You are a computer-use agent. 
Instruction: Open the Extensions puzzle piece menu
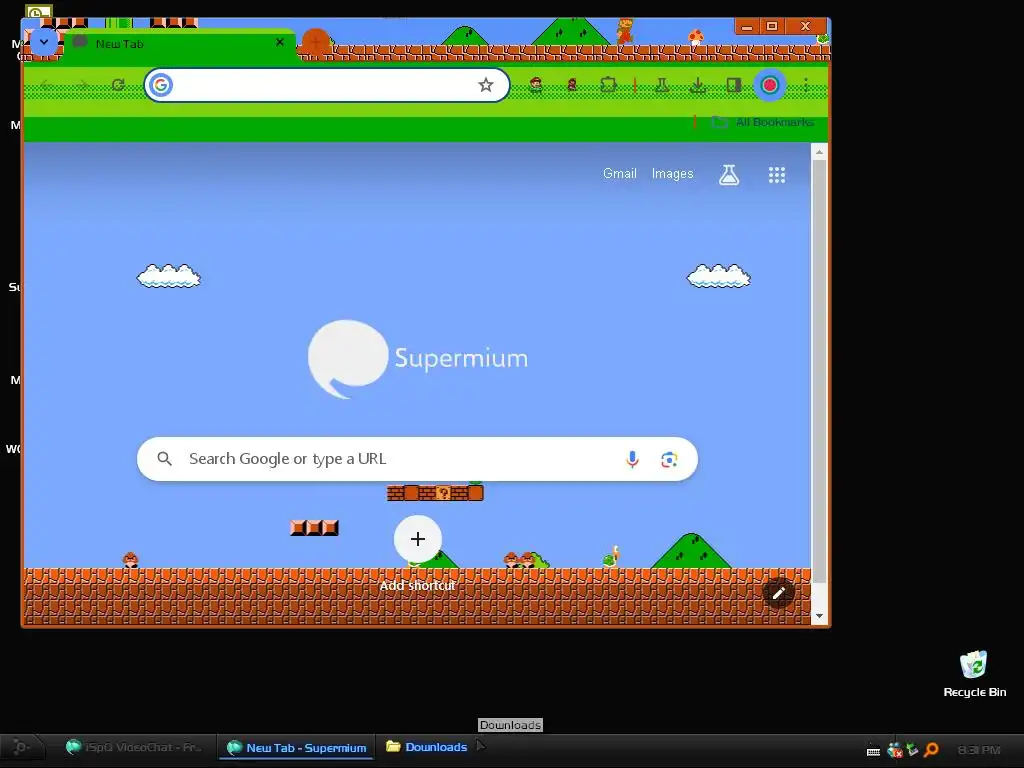609,85
